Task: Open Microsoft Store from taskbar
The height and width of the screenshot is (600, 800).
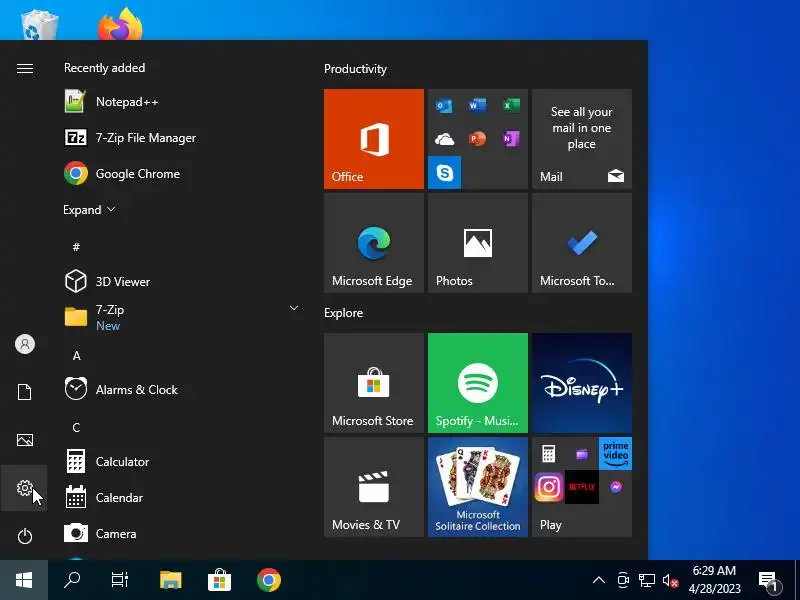Action: (x=219, y=580)
